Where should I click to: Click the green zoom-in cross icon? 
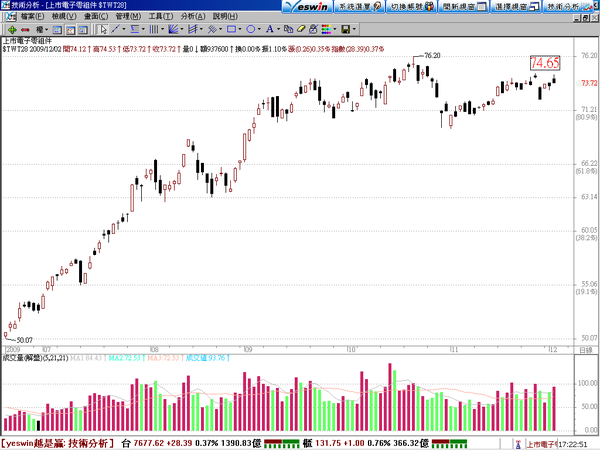click(x=12, y=29)
